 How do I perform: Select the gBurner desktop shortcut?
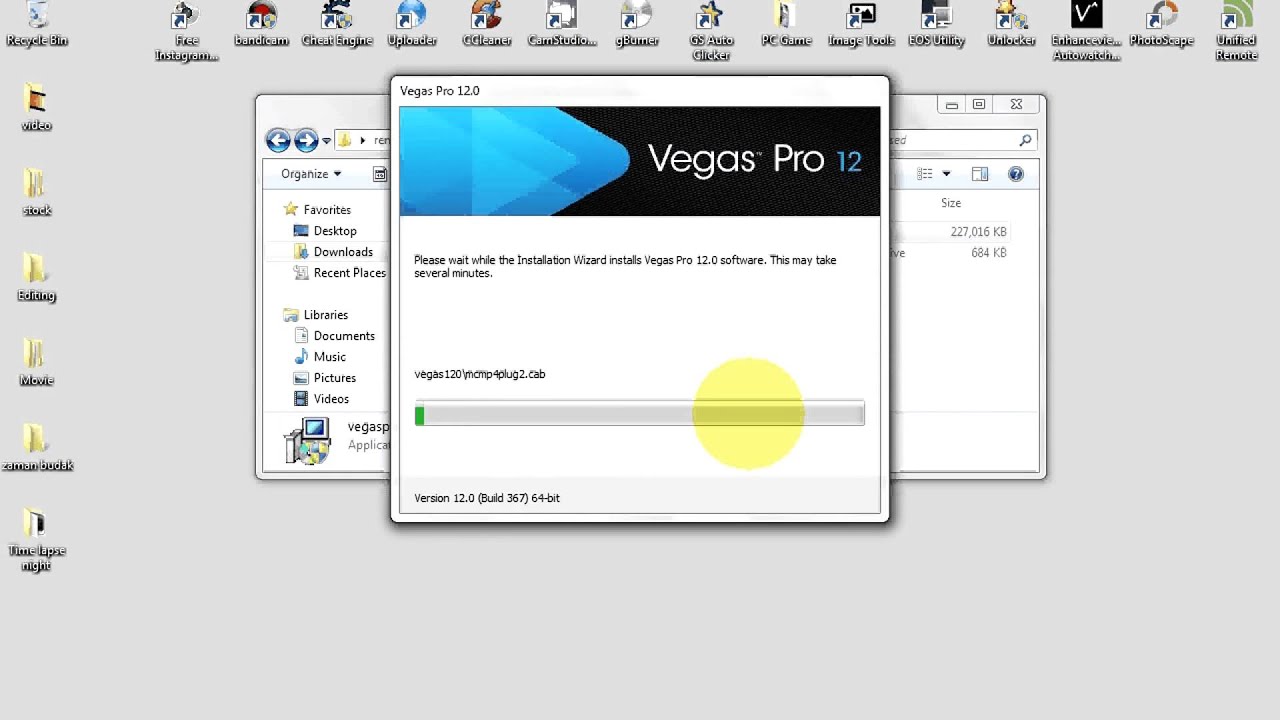pyautogui.click(x=637, y=24)
